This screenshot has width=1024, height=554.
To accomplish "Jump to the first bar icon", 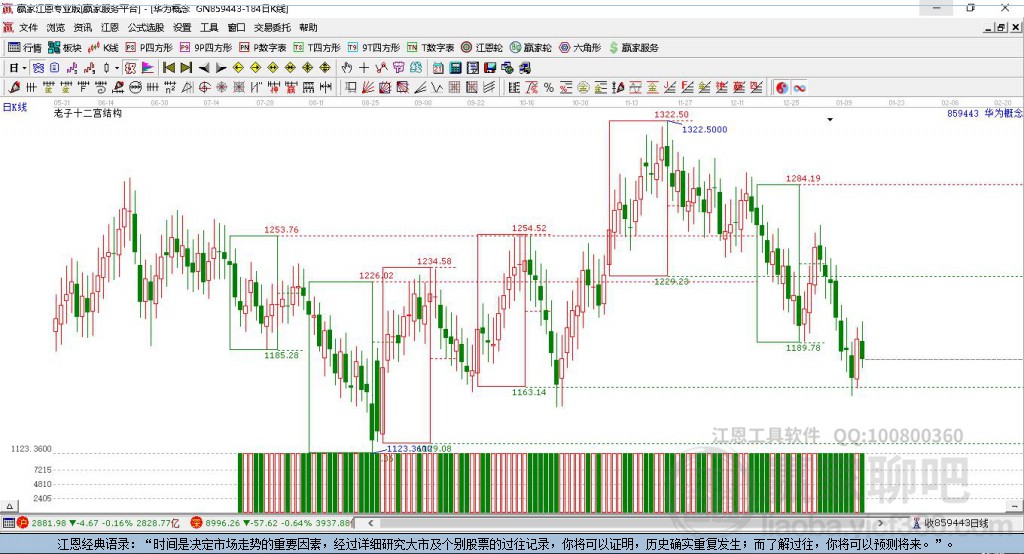I will tap(169, 68).
